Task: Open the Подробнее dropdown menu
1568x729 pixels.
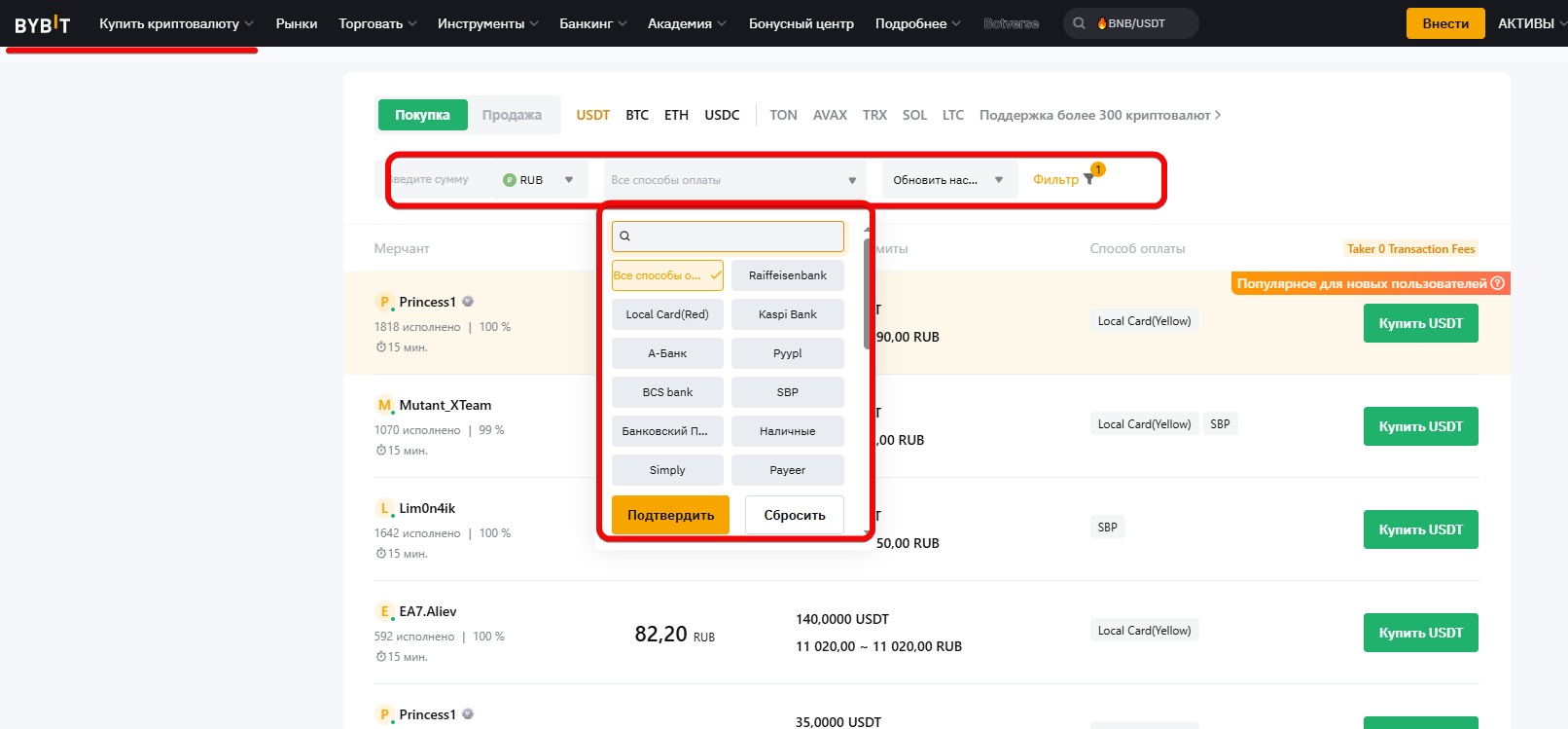Action: (917, 23)
